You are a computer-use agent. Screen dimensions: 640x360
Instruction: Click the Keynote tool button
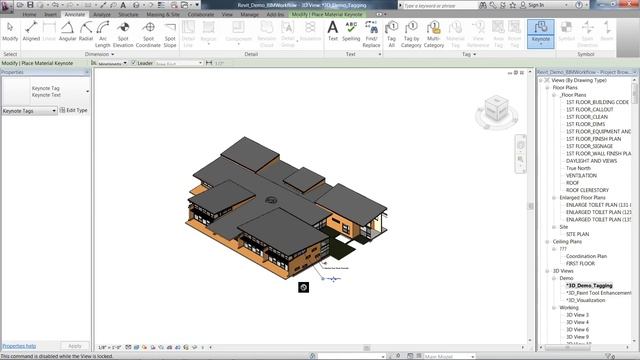[541, 34]
